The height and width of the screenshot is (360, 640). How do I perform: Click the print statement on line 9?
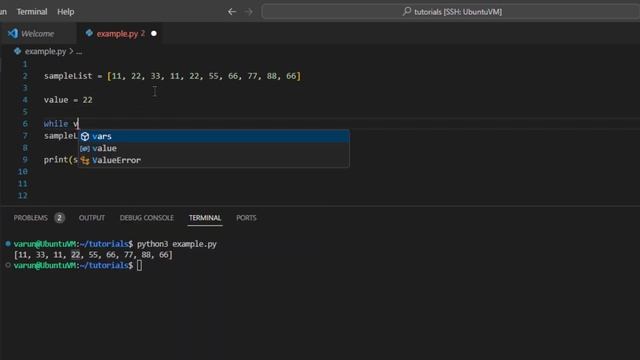point(60,160)
